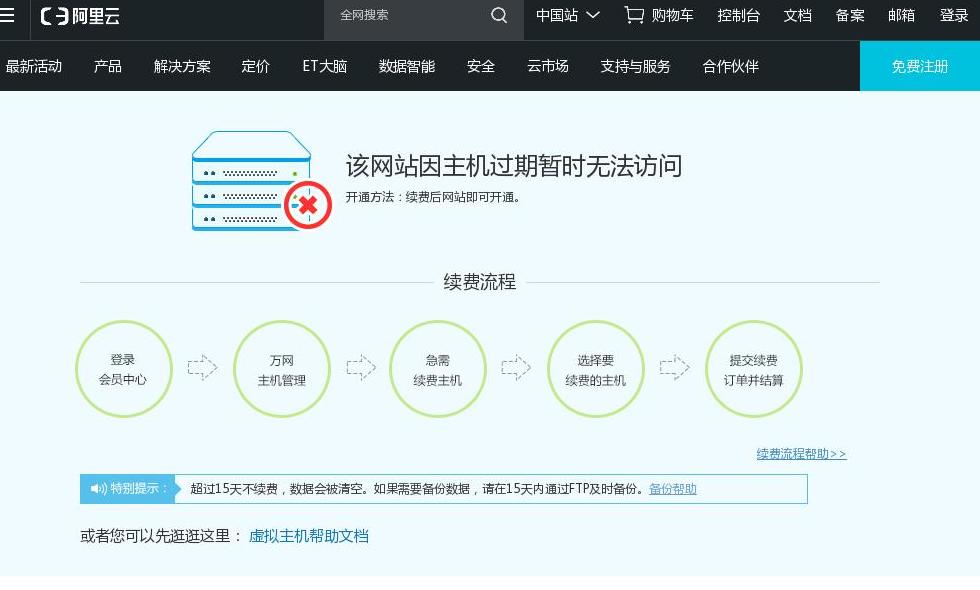Screen dimensions: 980x590
Task: Click the expired server illustration
Action: tap(261, 181)
